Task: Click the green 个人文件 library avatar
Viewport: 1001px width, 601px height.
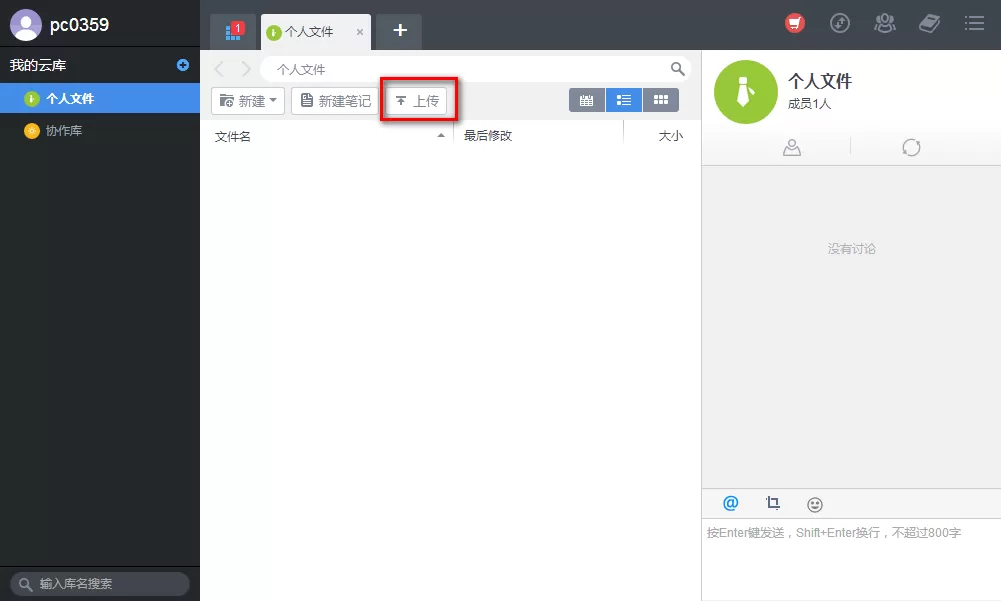Action: pyautogui.click(x=746, y=92)
